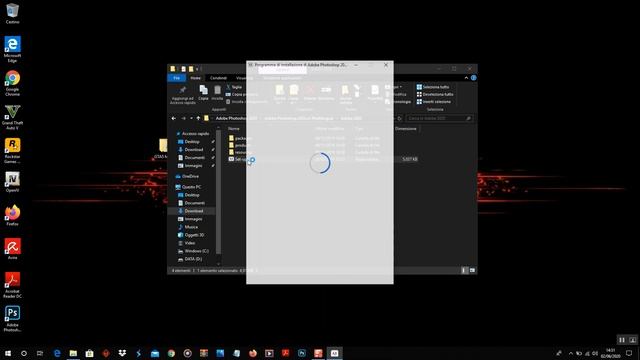Select Windows (C:) drive
The height and width of the screenshot is (360, 640).
coord(196,251)
